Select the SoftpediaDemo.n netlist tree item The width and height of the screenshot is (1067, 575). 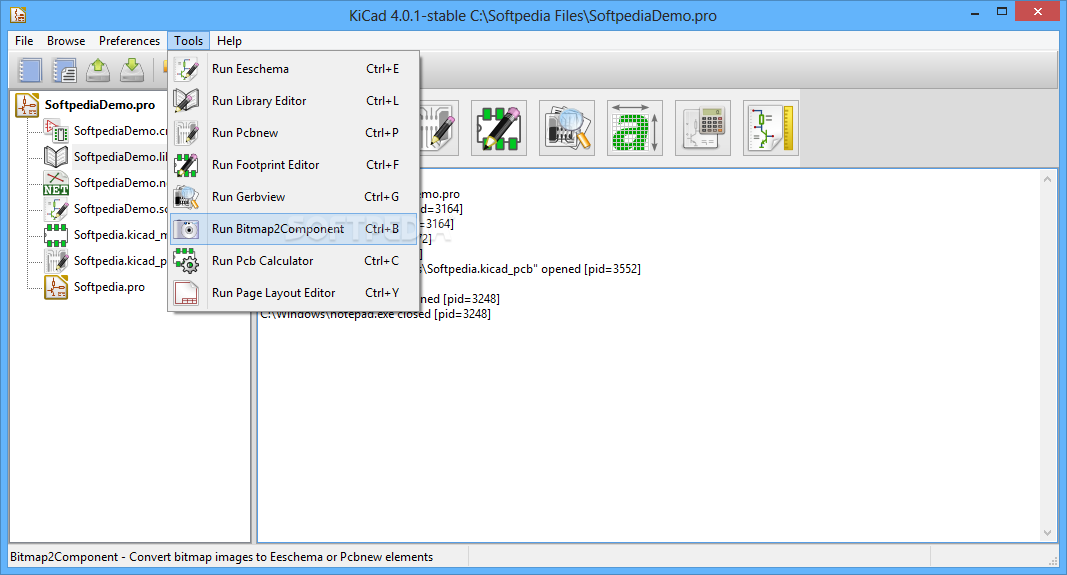120,182
